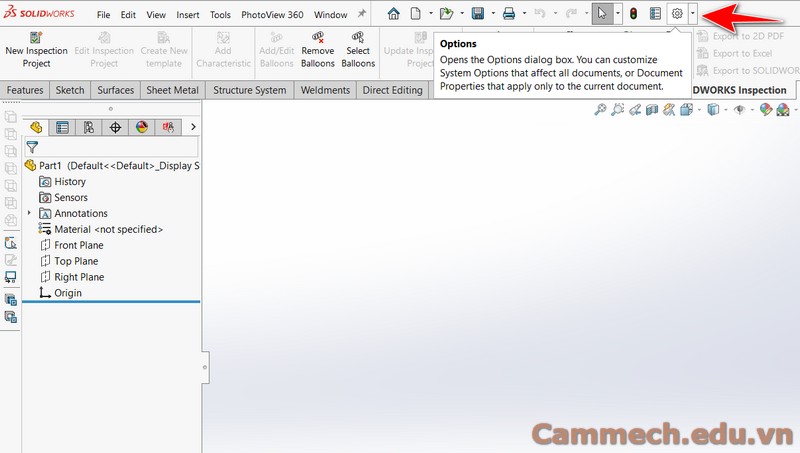Select Material not specified item
The width and height of the screenshot is (800, 453).
tap(101, 229)
